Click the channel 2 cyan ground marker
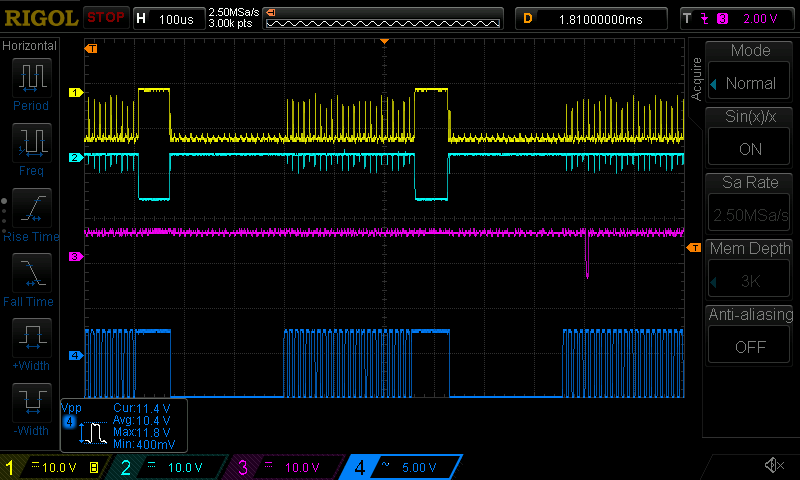This screenshot has width=800, height=480. pyautogui.click(x=76, y=157)
